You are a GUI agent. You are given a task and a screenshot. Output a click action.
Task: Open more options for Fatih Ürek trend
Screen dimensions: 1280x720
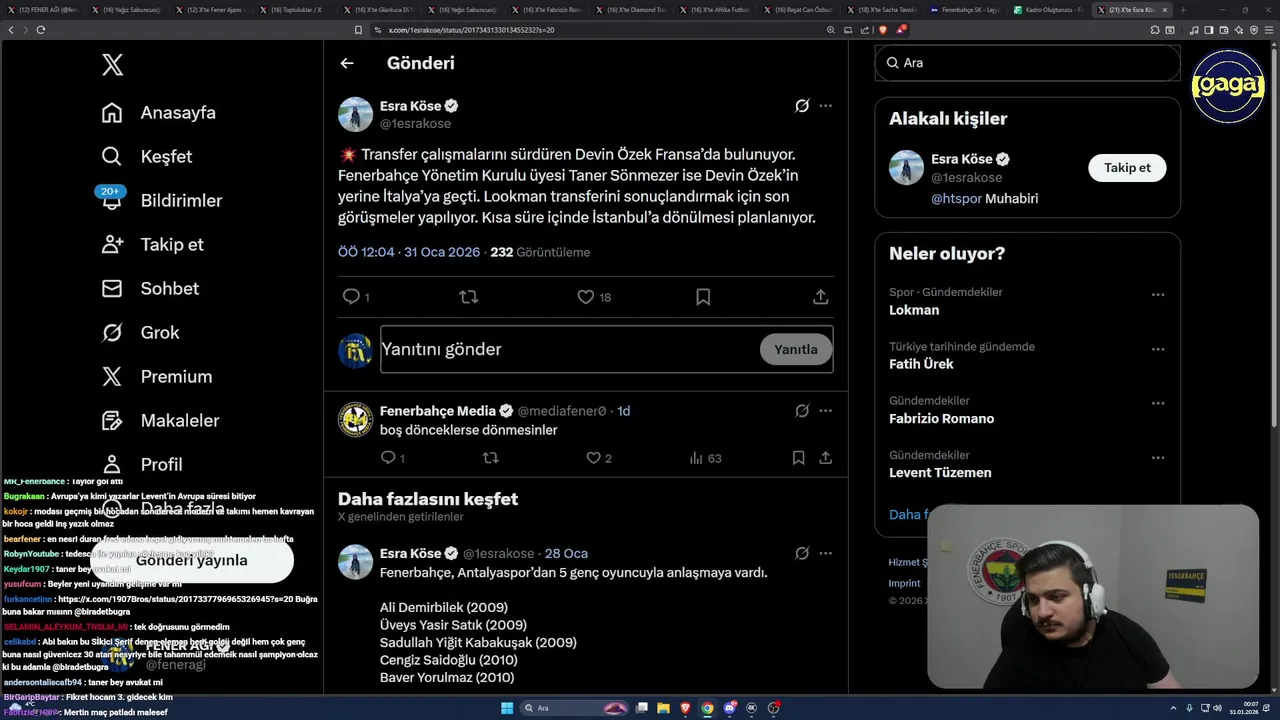pyautogui.click(x=1158, y=349)
